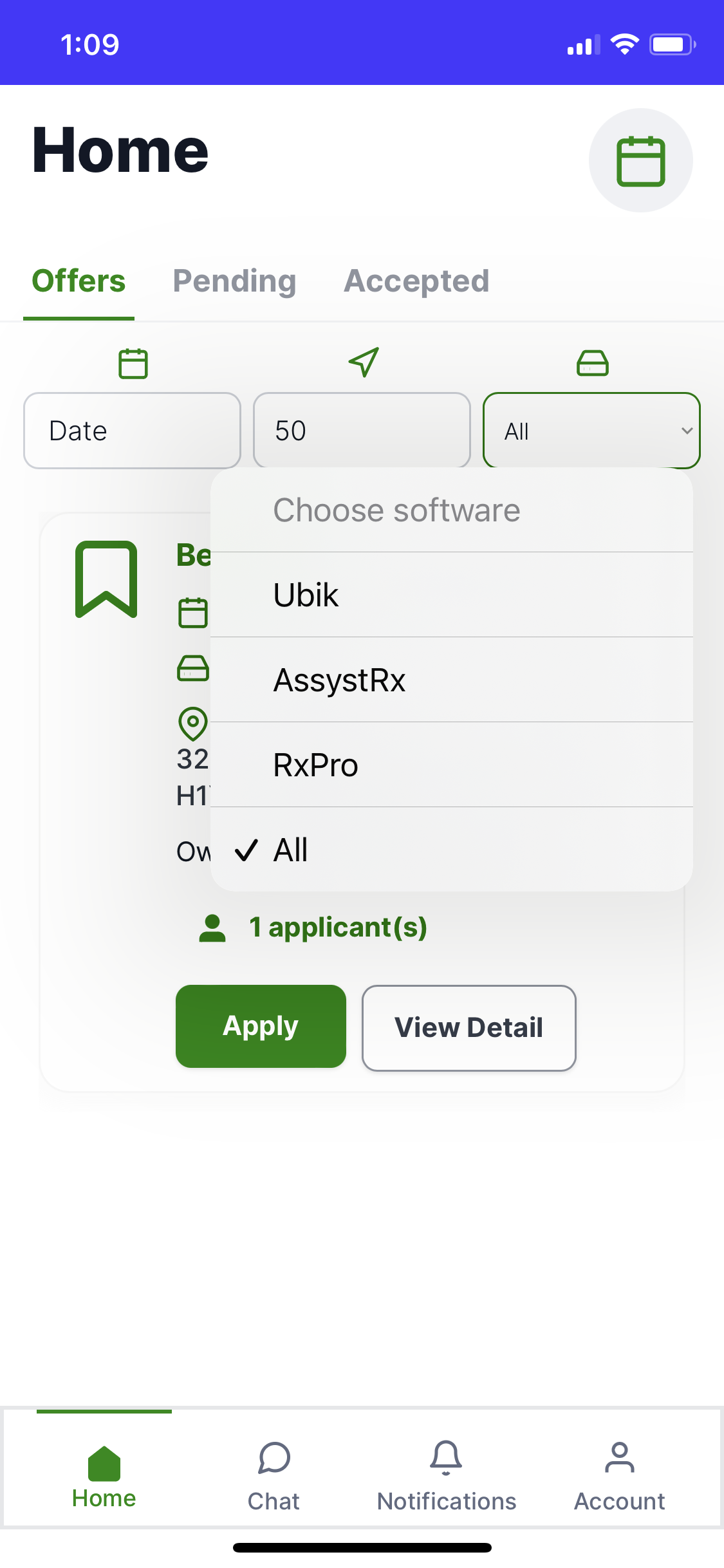The width and height of the screenshot is (724, 1568).
Task: Collapse the All software dropdown
Action: pos(591,431)
